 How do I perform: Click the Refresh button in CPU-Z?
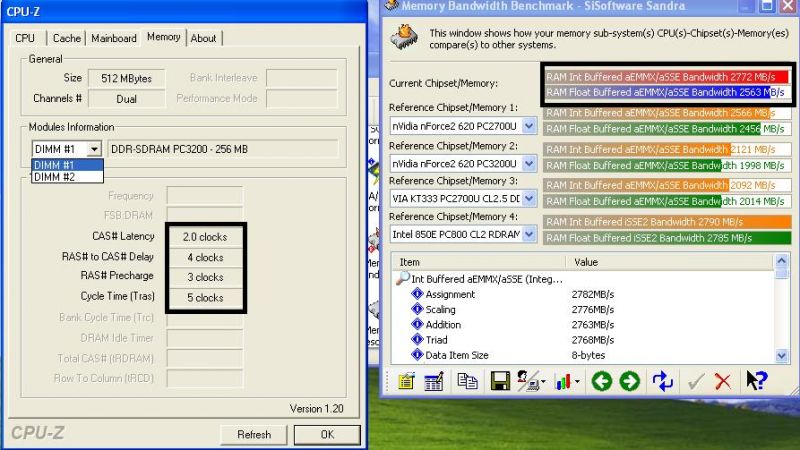coord(254,435)
